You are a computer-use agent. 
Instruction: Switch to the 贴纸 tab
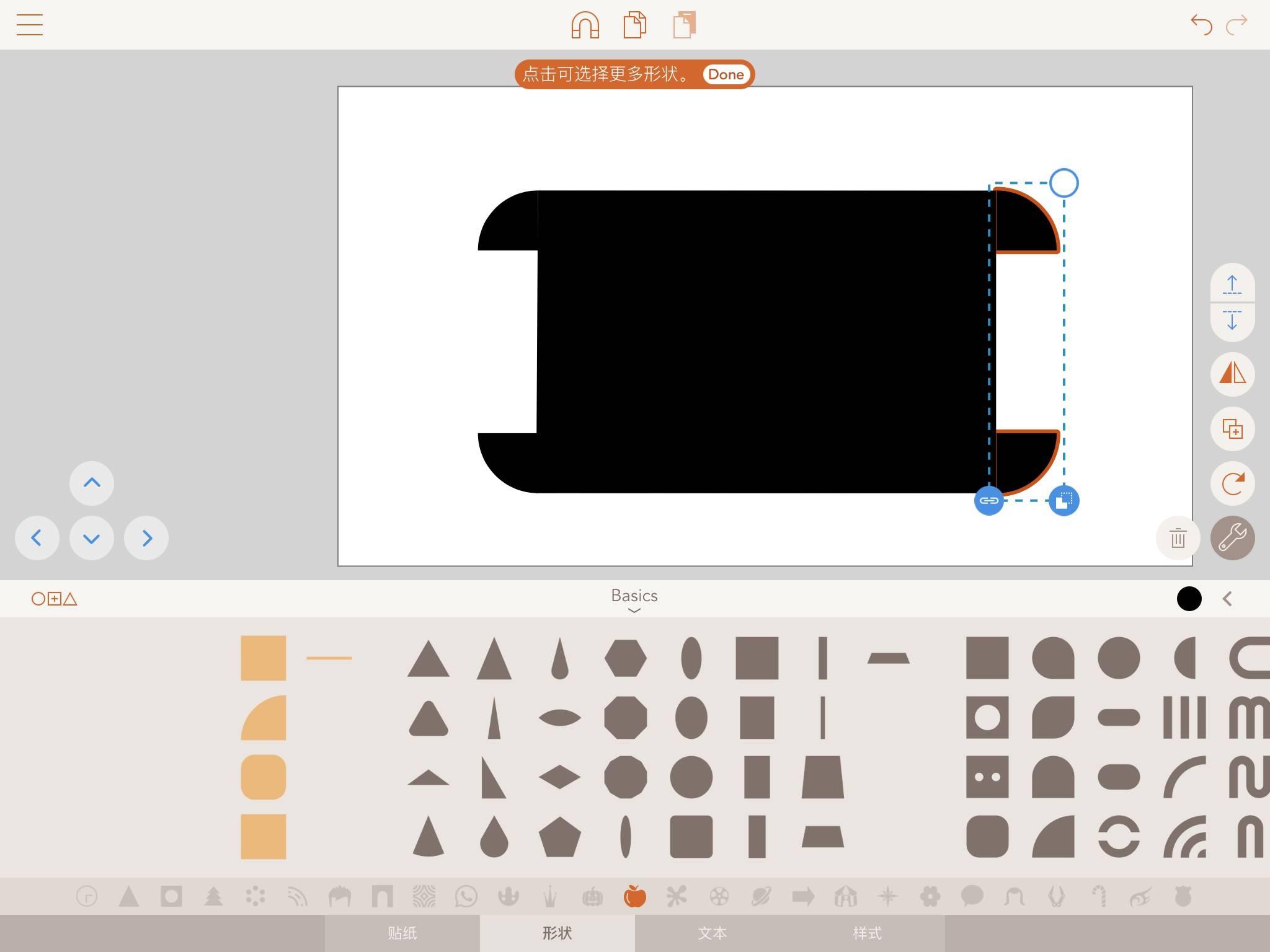click(x=402, y=933)
